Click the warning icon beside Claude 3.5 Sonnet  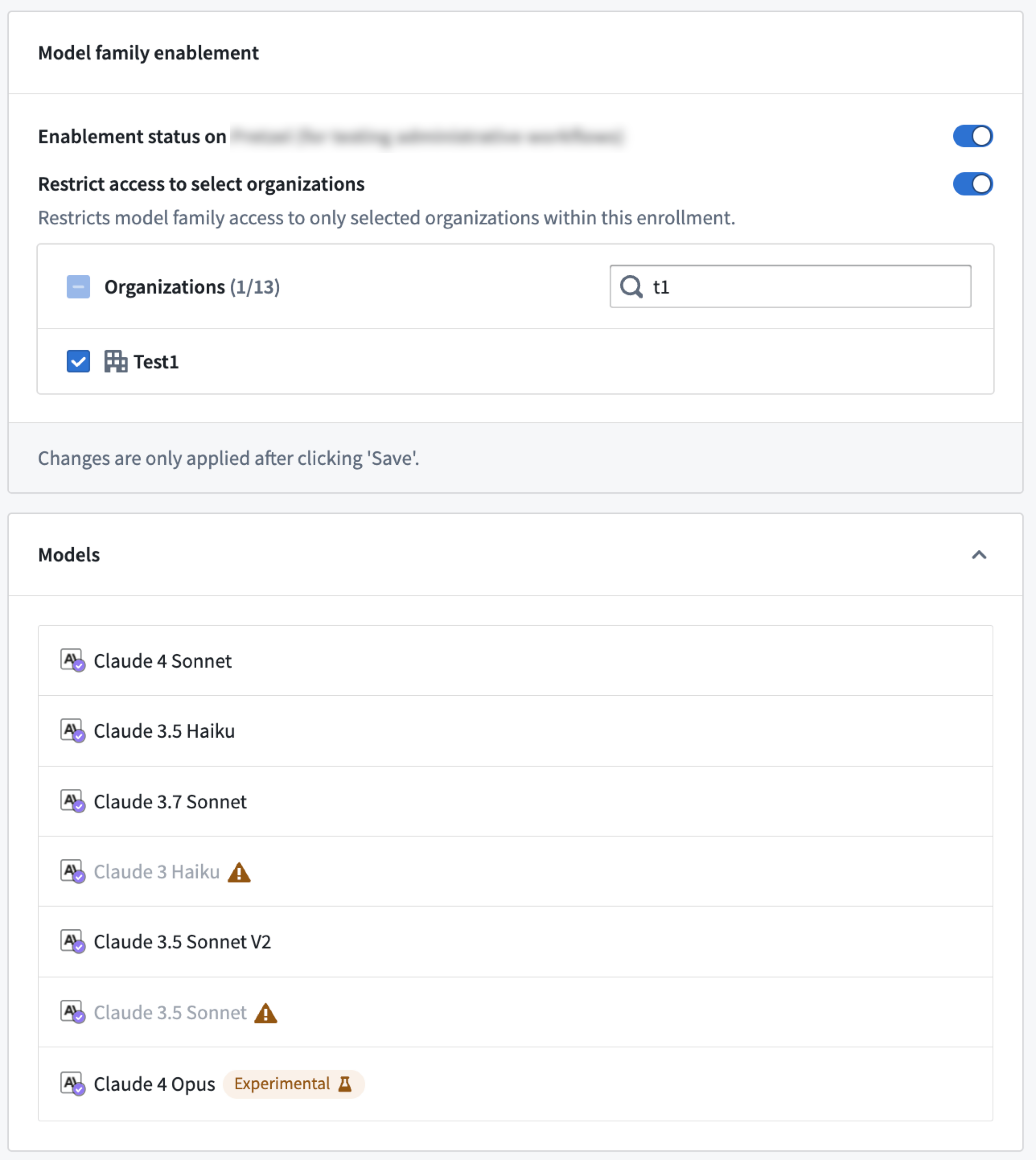pyautogui.click(x=267, y=1014)
